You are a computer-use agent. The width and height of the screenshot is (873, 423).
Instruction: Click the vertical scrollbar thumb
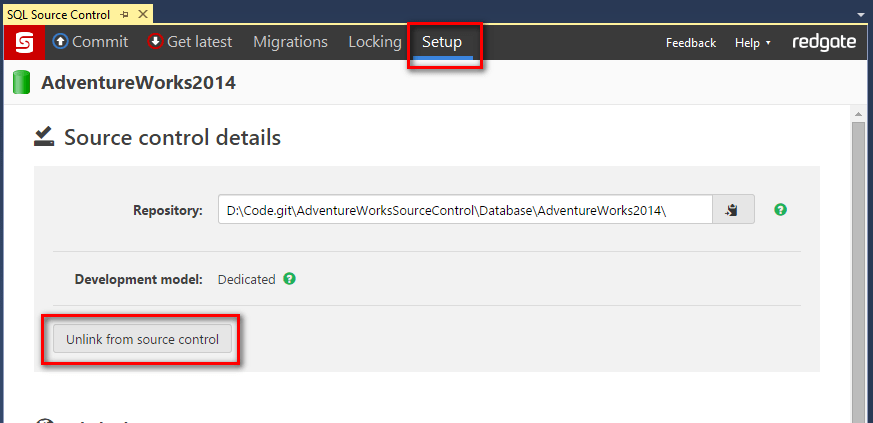[858, 272]
